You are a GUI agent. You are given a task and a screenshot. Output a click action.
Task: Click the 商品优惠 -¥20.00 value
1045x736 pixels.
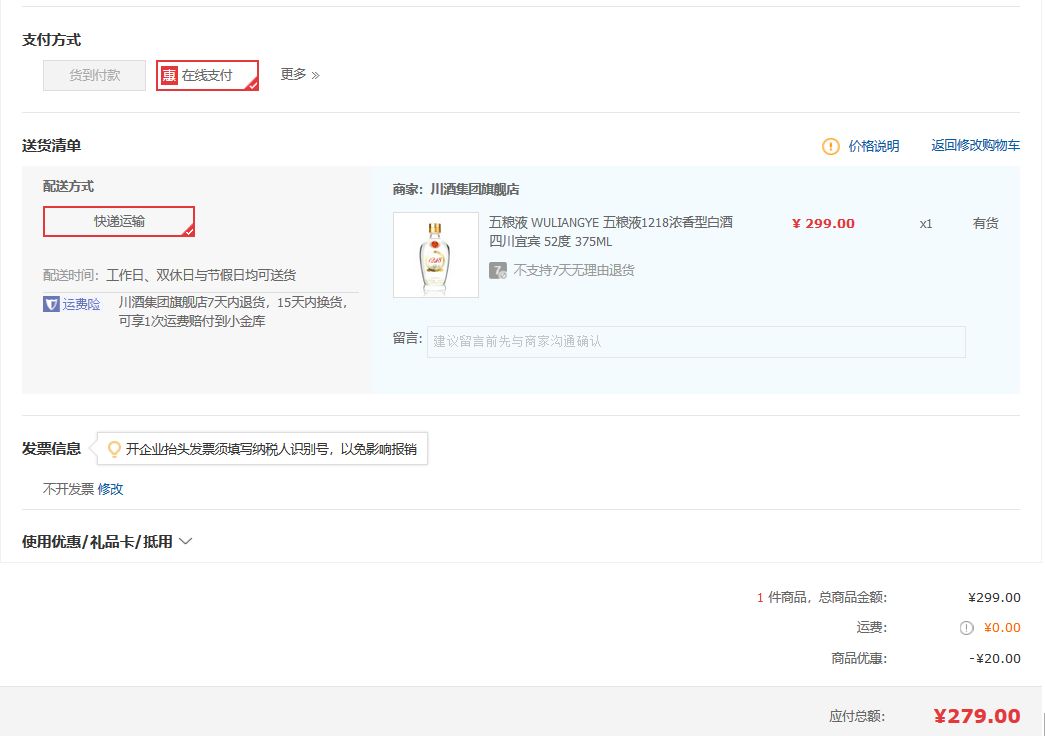point(994,658)
